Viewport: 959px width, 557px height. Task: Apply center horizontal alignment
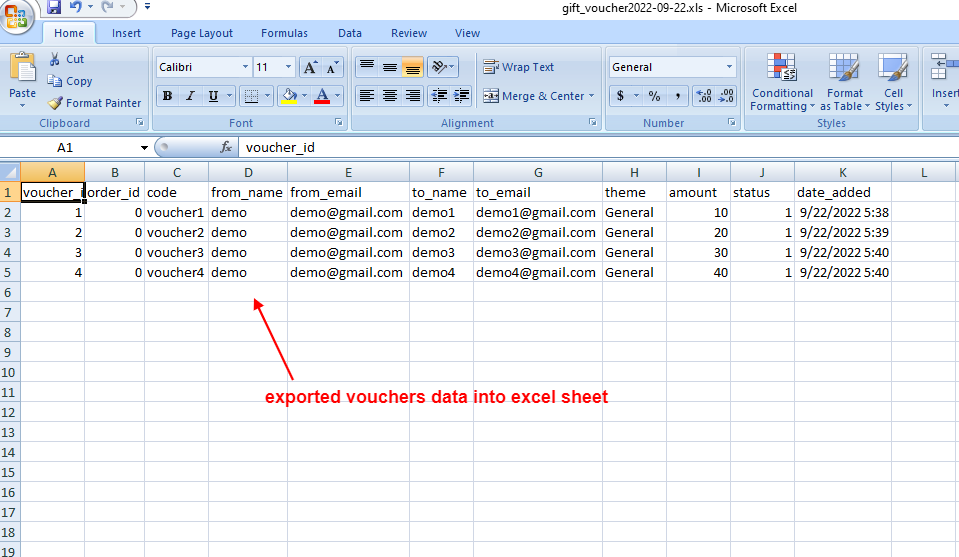(x=389, y=96)
